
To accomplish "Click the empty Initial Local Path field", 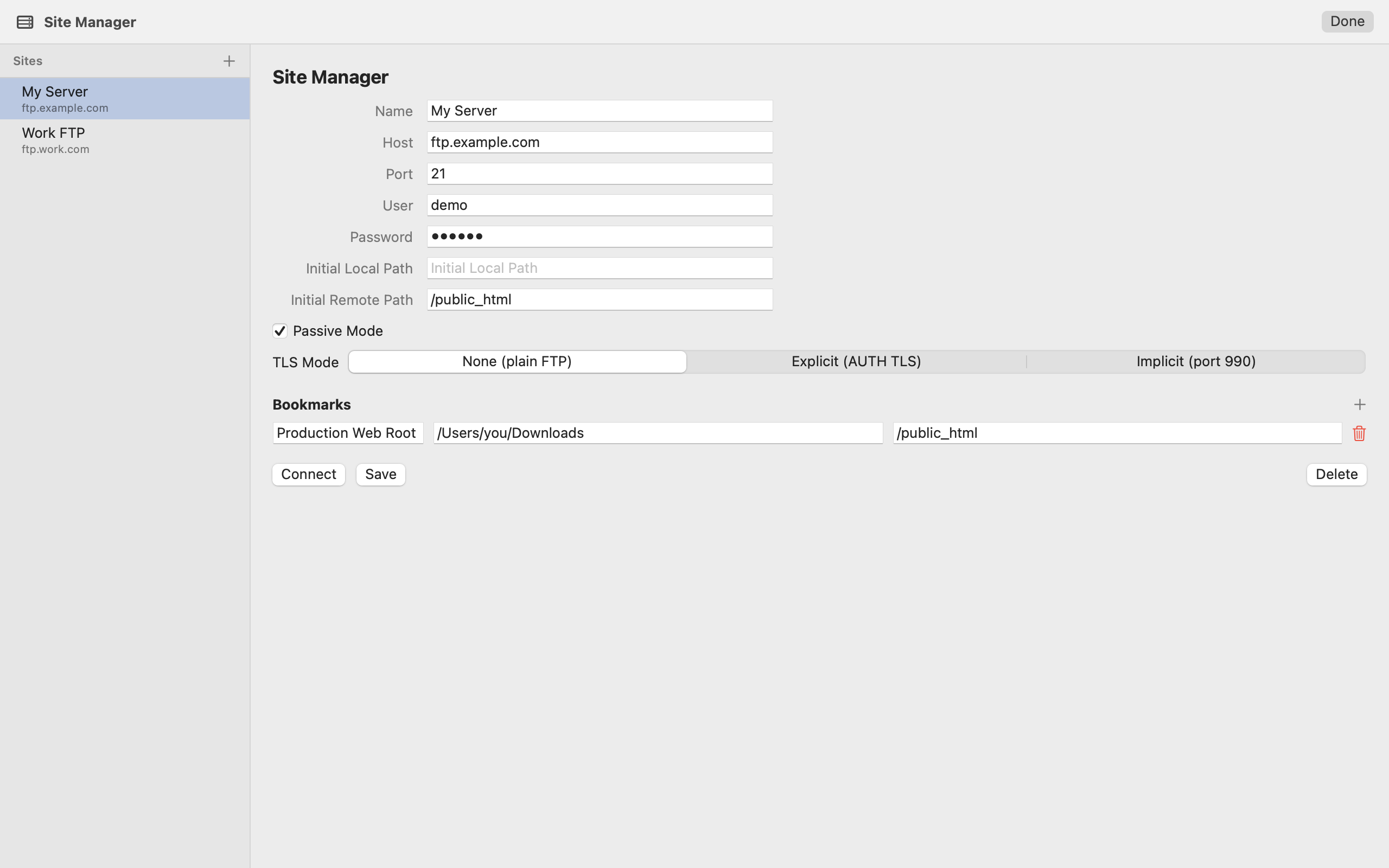I will (599, 268).
